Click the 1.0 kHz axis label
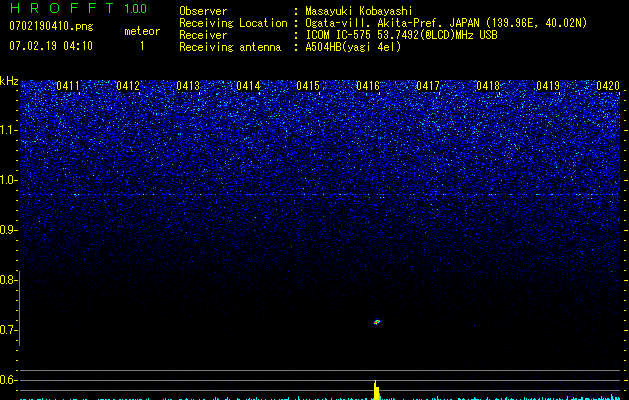 pyautogui.click(x=8, y=181)
